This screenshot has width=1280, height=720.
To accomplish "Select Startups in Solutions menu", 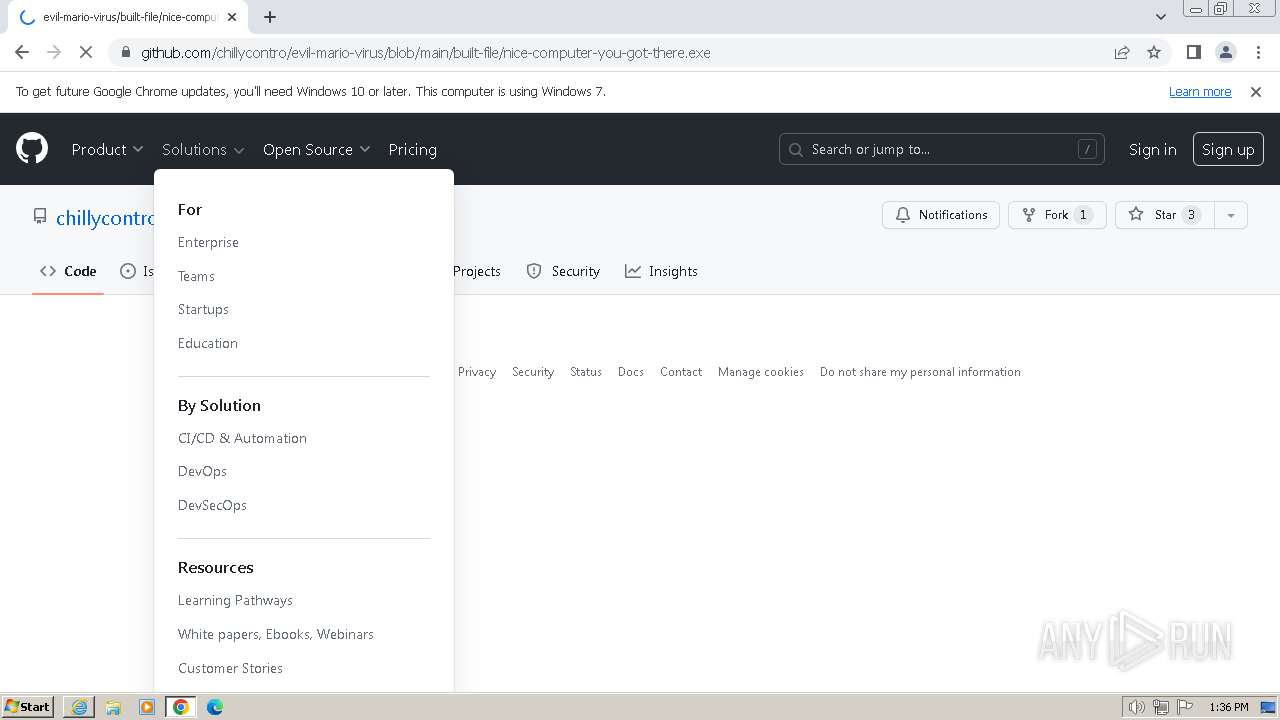I will tap(203, 309).
